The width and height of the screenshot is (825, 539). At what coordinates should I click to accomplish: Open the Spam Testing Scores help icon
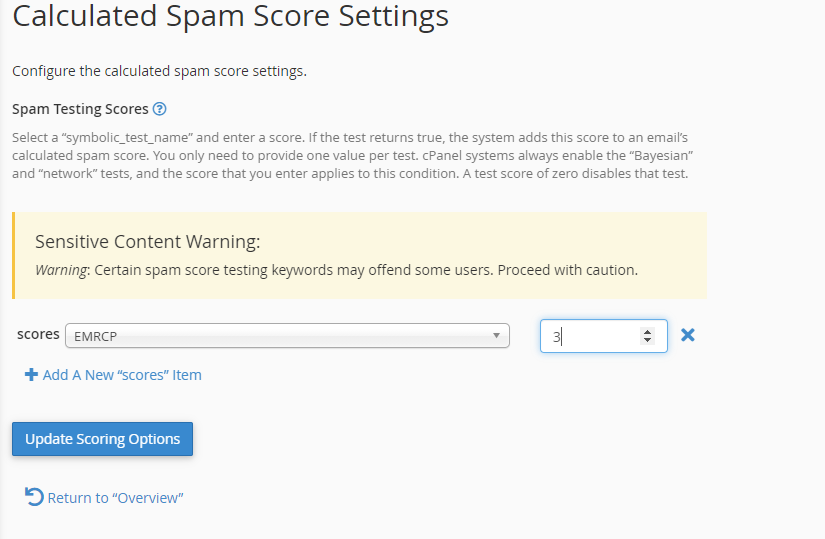(159, 109)
